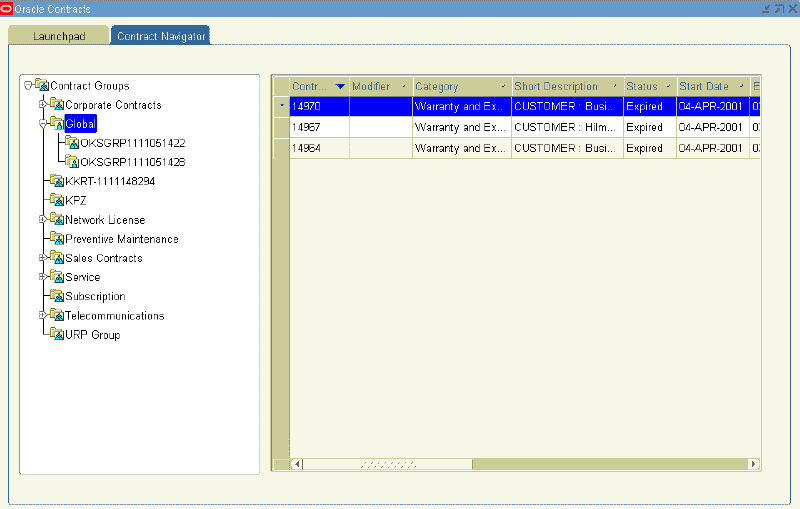Image resolution: width=800 pixels, height=509 pixels.
Task: Expand the Telecommunications node
Action: 43,315
